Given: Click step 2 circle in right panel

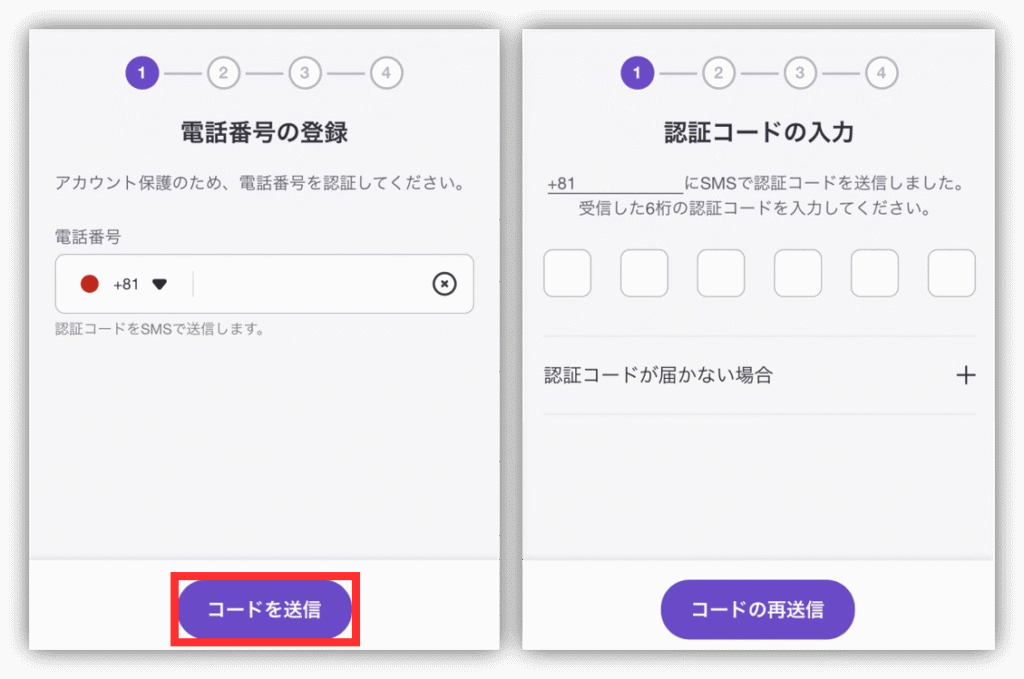Looking at the screenshot, I should (718, 72).
